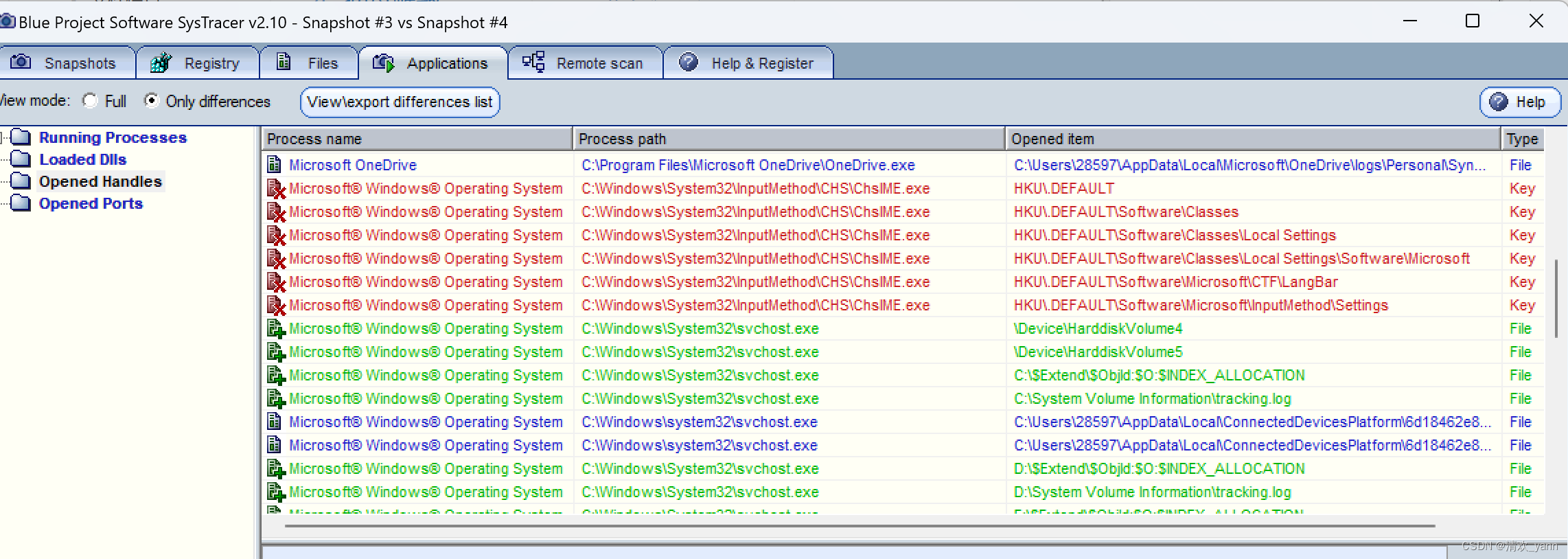Select Opened Handles tree item
This screenshot has width=1568, height=559.
pyautogui.click(x=100, y=181)
